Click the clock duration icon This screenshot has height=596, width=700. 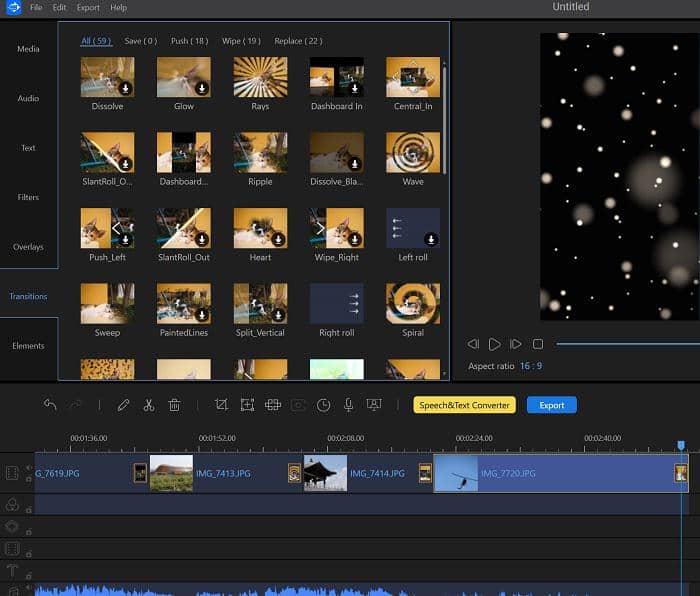[323, 405]
